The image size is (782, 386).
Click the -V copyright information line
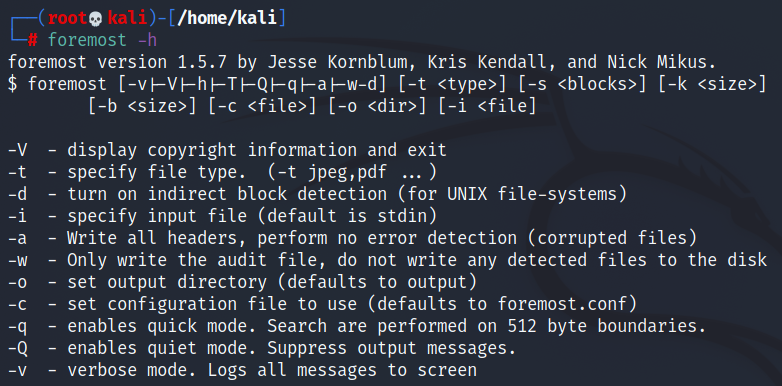(227, 150)
